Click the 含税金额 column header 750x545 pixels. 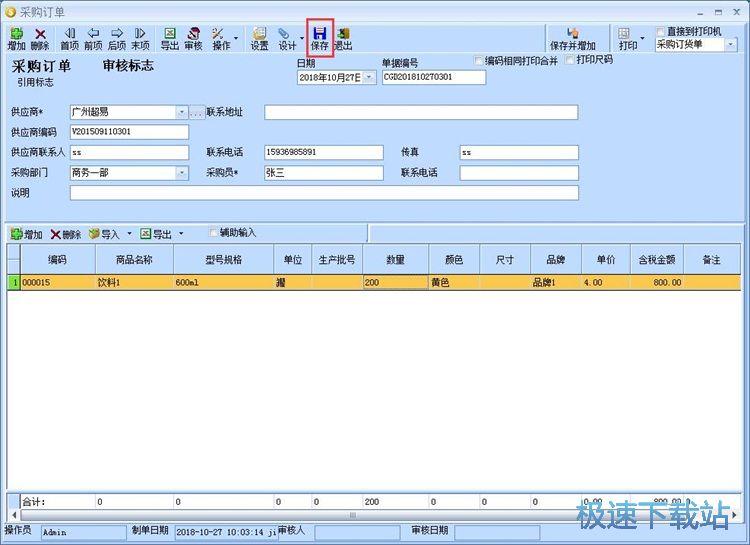tap(657, 259)
